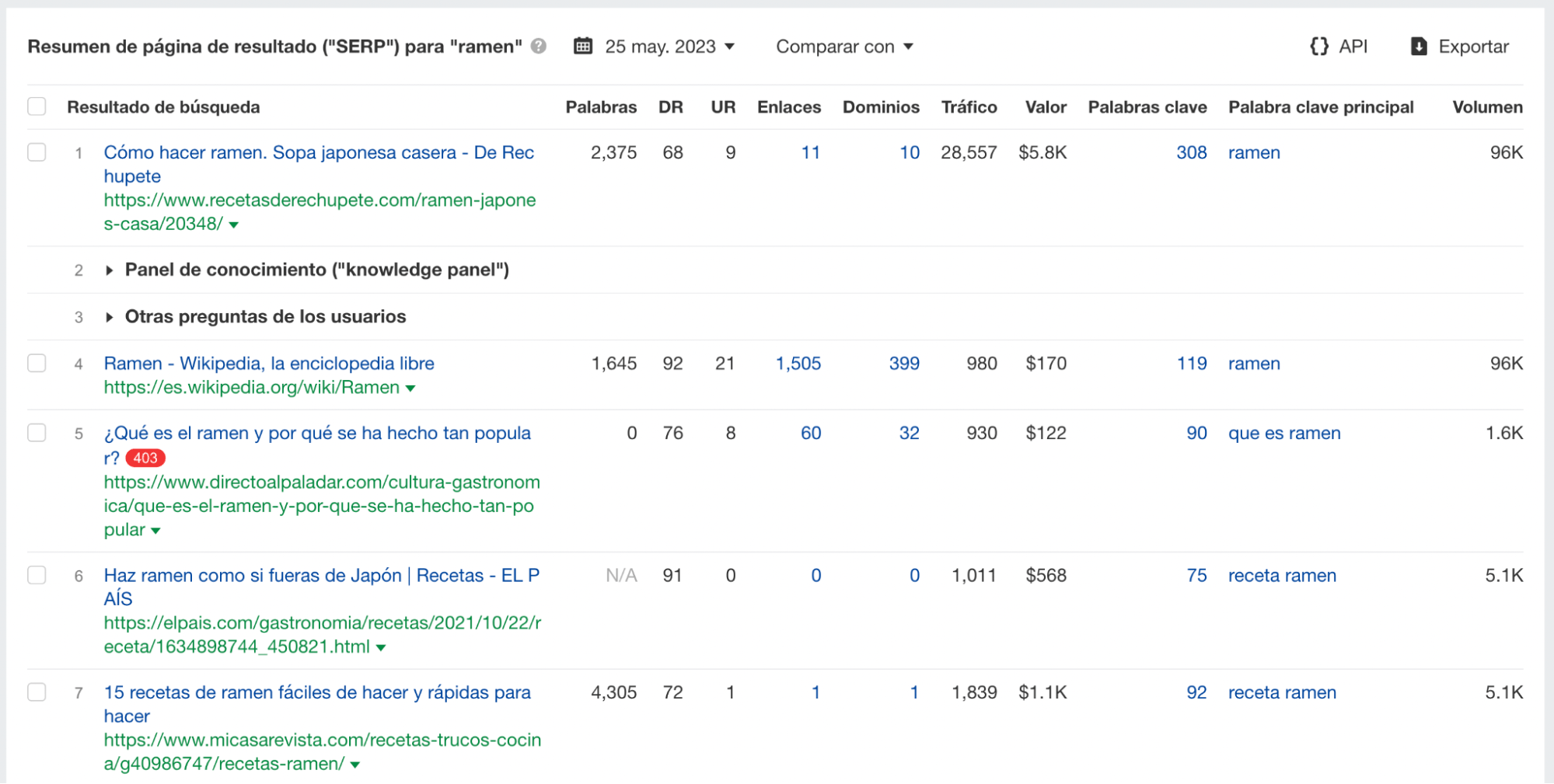The image size is (1554, 784).
Task: Expand the 'Panel de conocimiento' row
Action: [x=110, y=270]
